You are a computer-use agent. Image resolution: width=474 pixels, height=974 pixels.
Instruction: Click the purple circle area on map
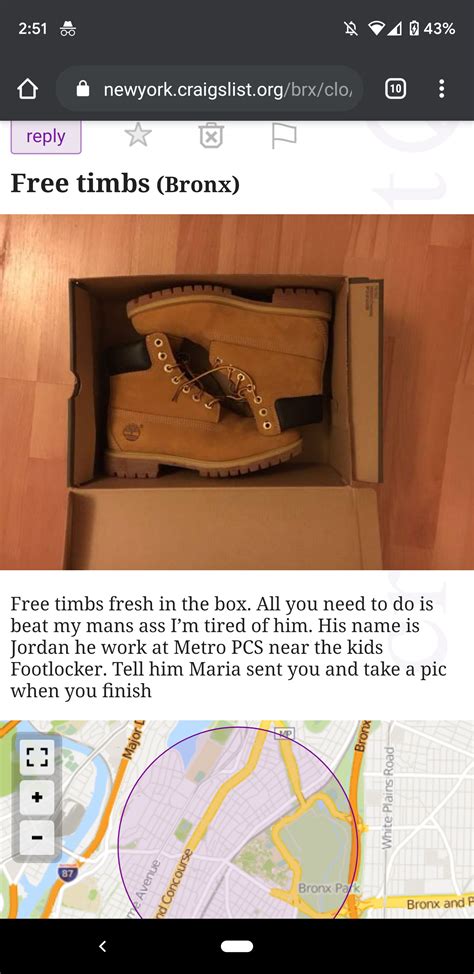[x=237, y=823]
